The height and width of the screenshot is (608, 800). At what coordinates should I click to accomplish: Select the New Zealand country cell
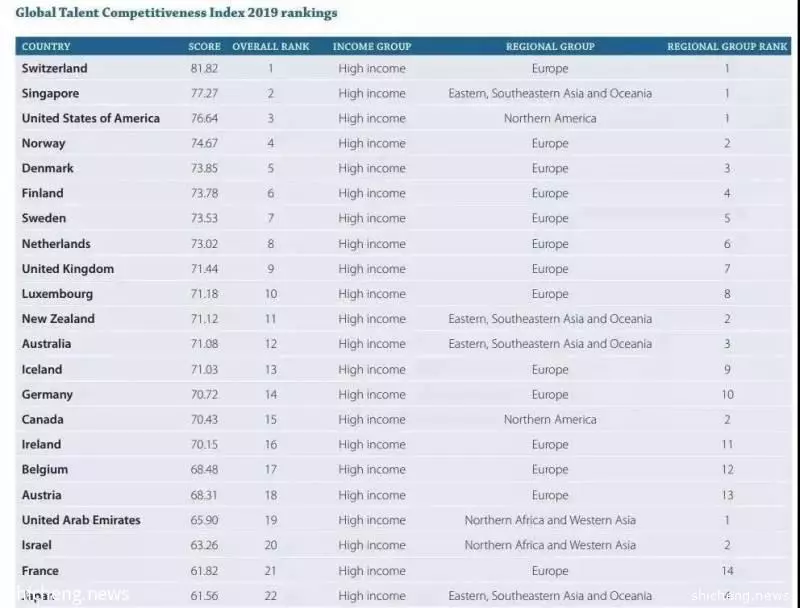58,319
